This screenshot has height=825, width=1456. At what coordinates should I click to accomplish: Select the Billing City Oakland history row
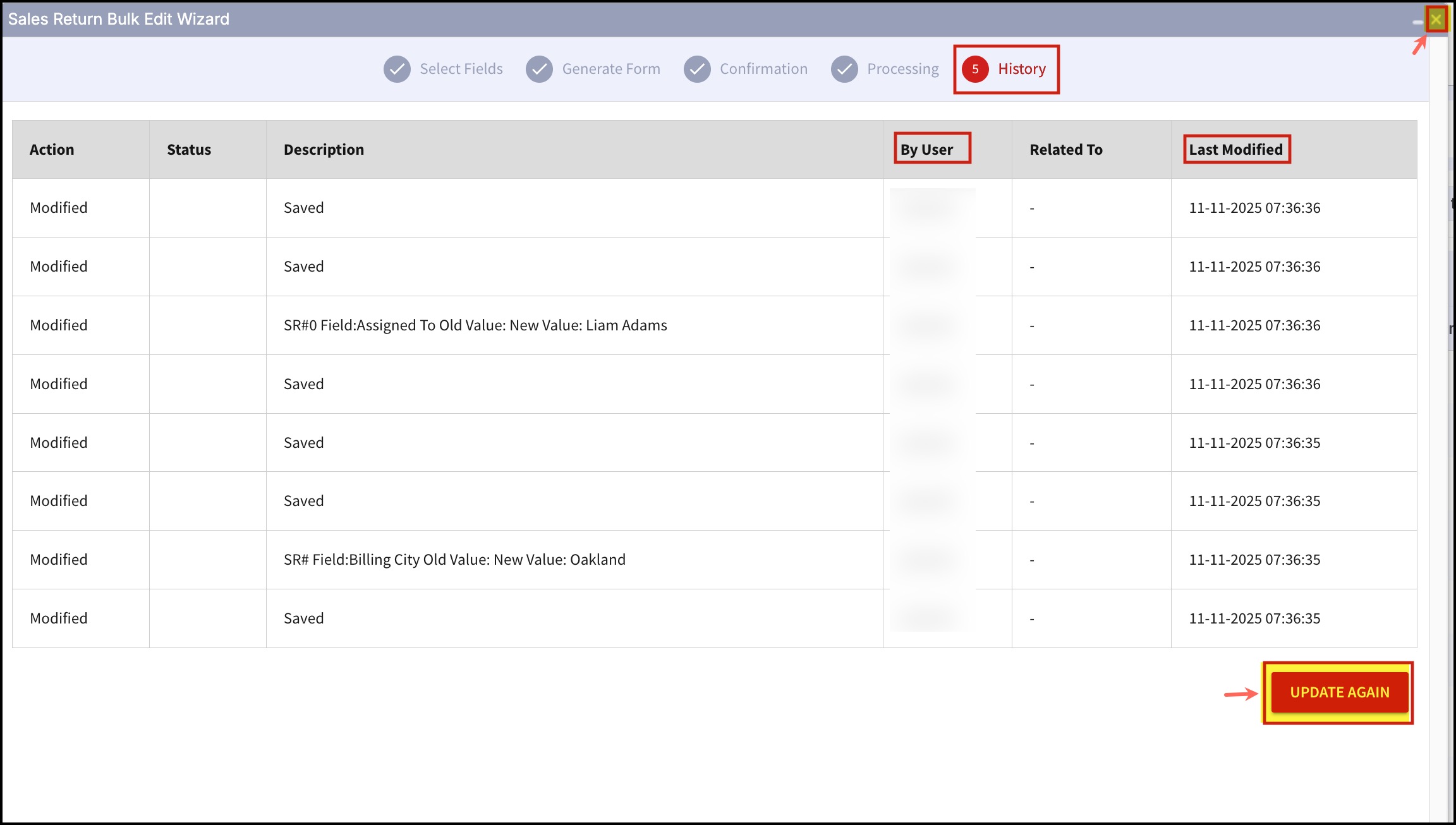click(x=454, y=560)
